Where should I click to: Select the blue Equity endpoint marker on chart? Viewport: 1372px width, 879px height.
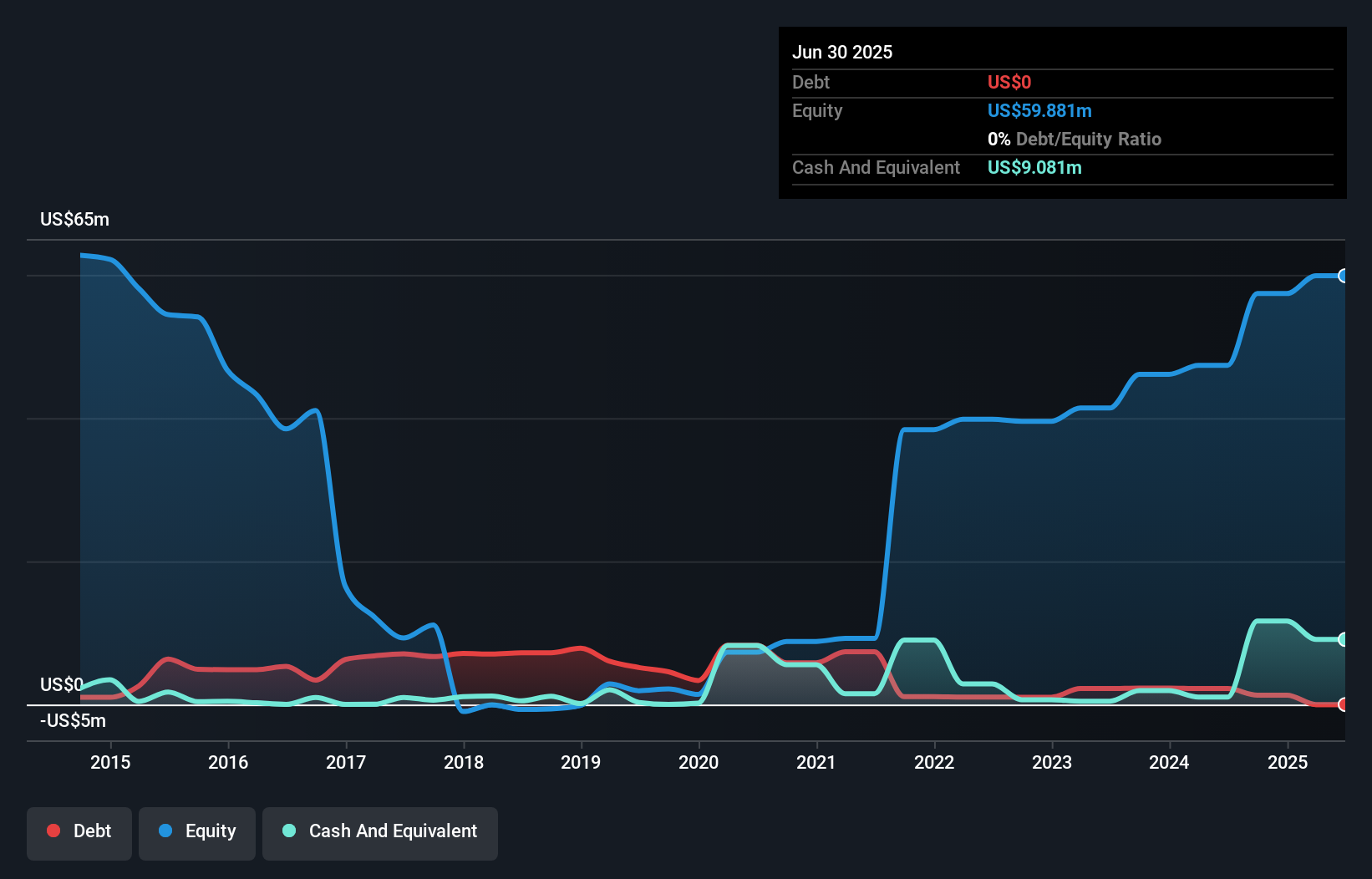coord(1342,275)
